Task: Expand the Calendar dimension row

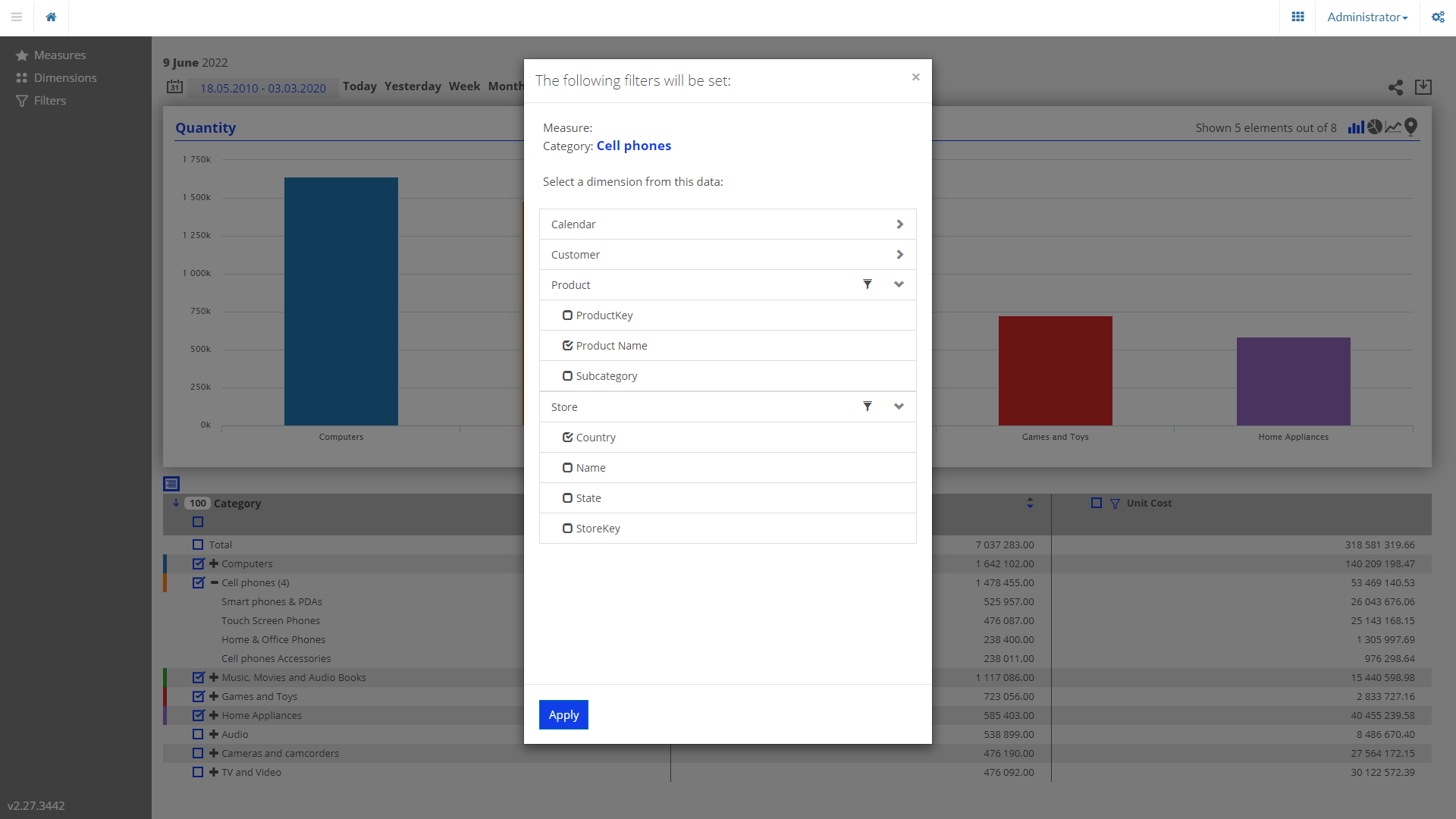Action: pos(899,224)
